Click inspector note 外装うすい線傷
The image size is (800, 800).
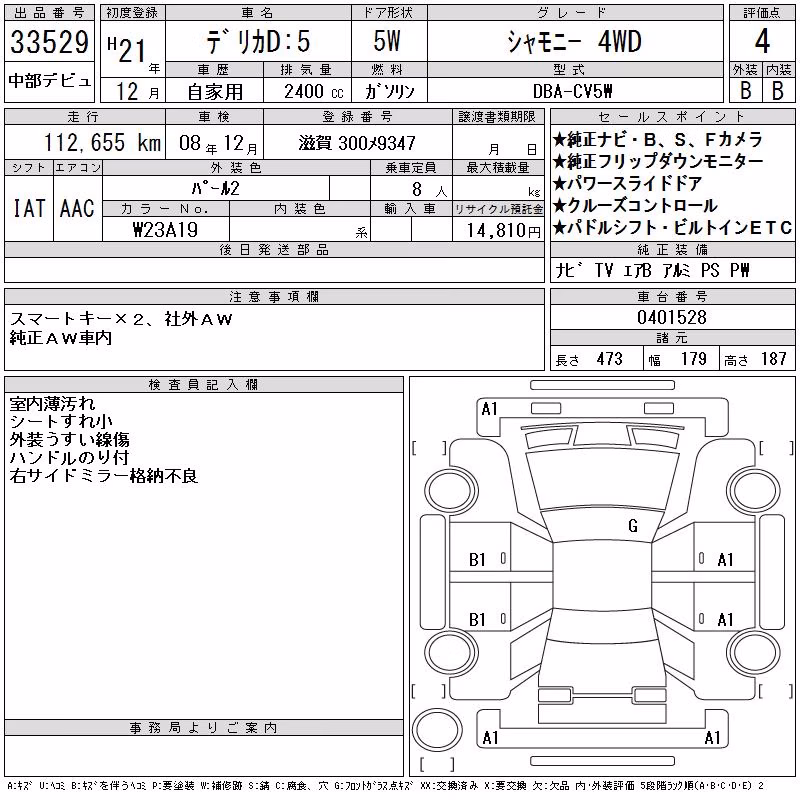click(x=69, y=440)
